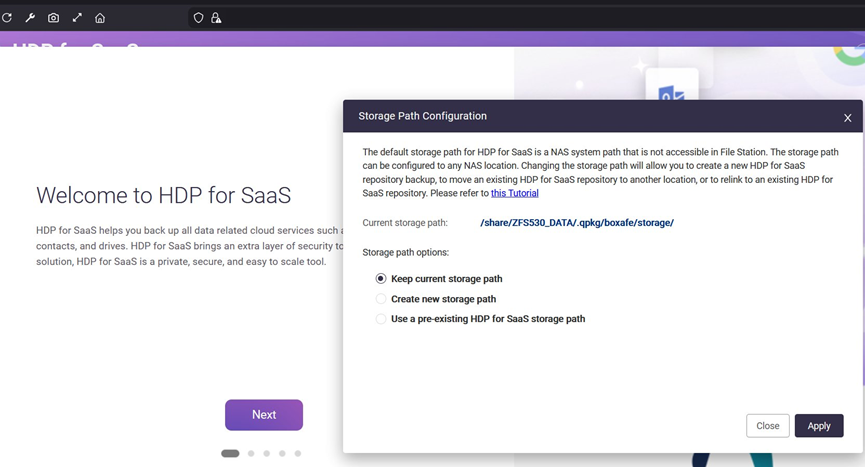Open the wrench tools icon

[x=30, y=18]
